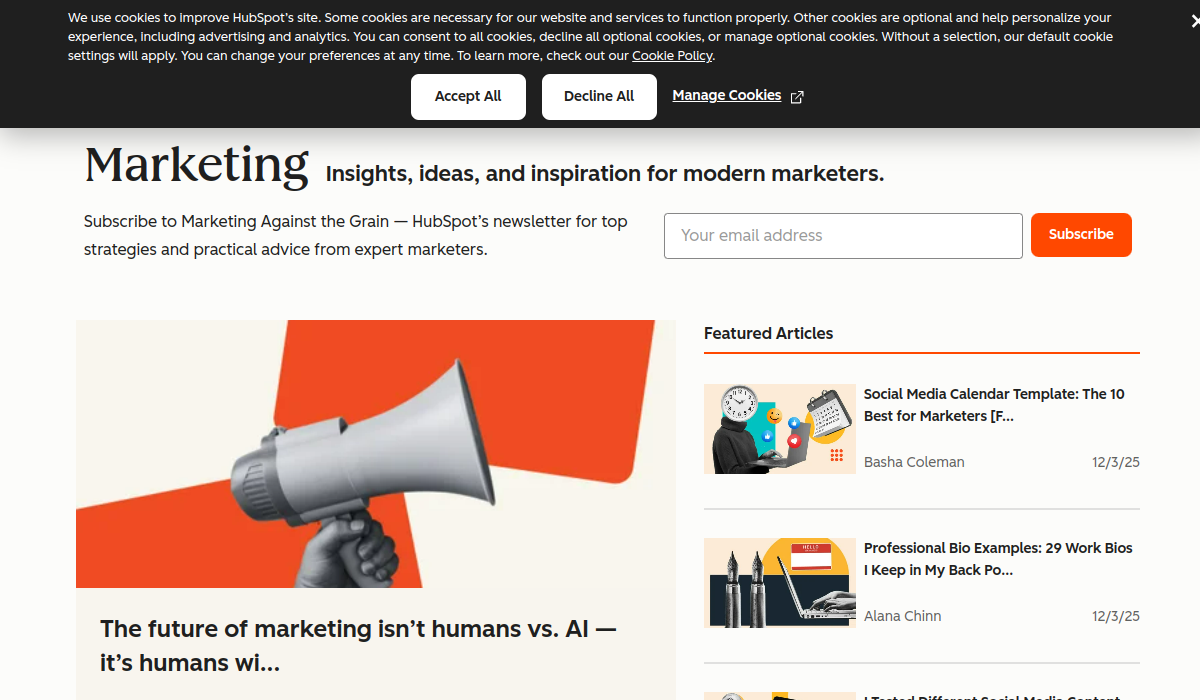Accept all cookies in the banner

pos(468,97)
